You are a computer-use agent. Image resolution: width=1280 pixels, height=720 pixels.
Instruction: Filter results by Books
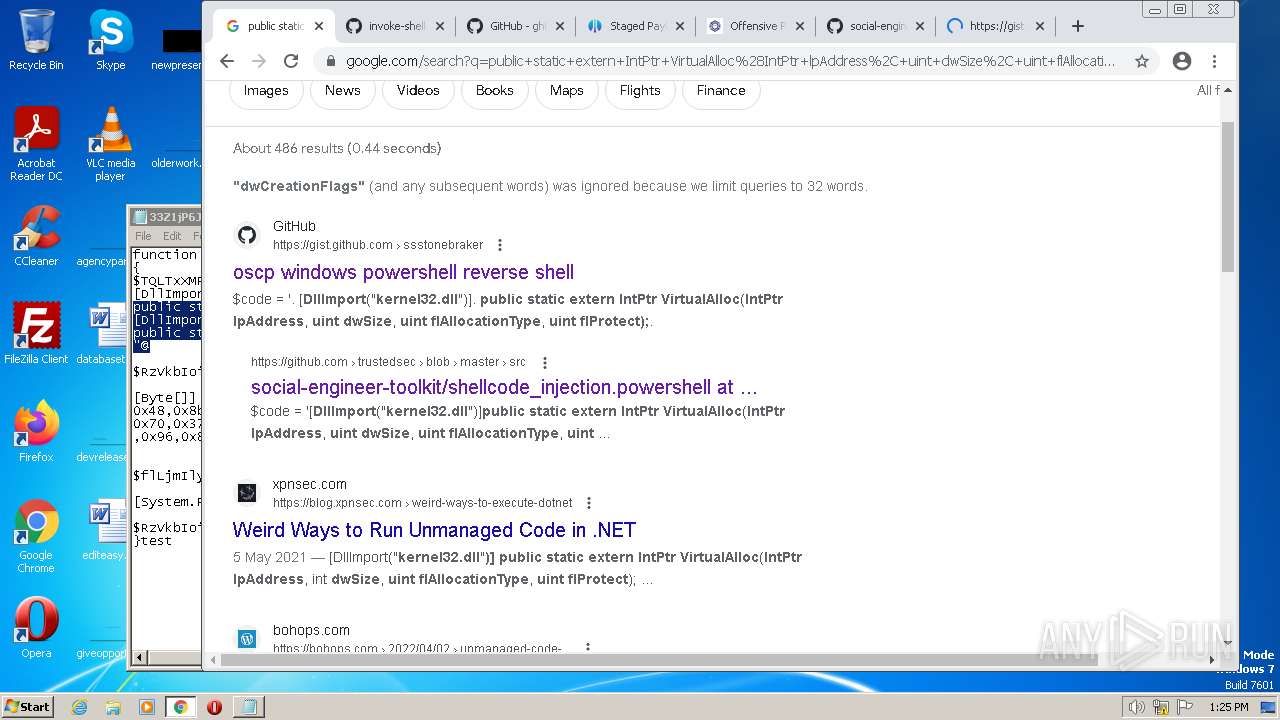pyautogui.click(x=494, y=90)
